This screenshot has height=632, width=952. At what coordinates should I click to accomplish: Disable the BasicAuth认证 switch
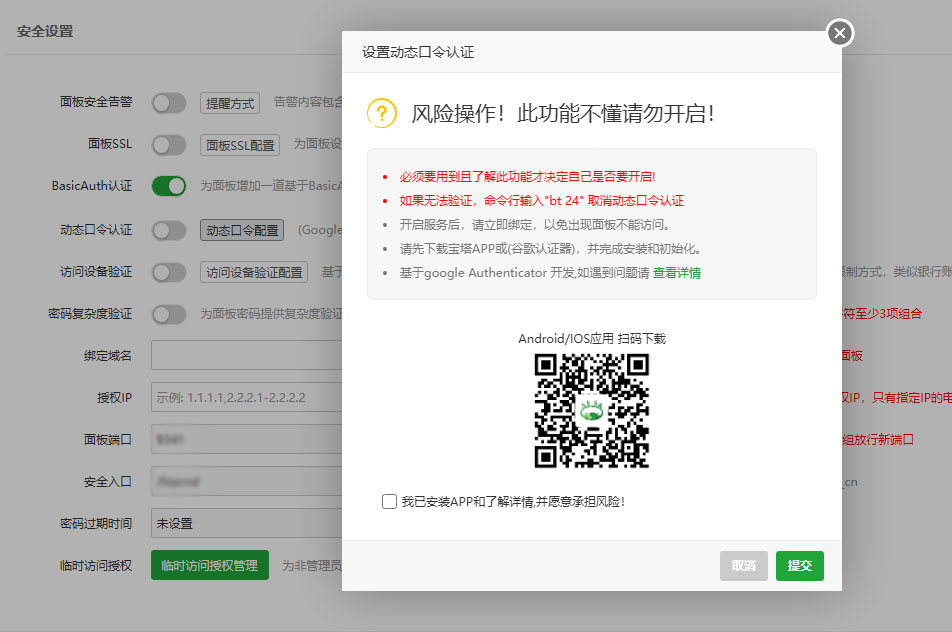coord(169,186)
